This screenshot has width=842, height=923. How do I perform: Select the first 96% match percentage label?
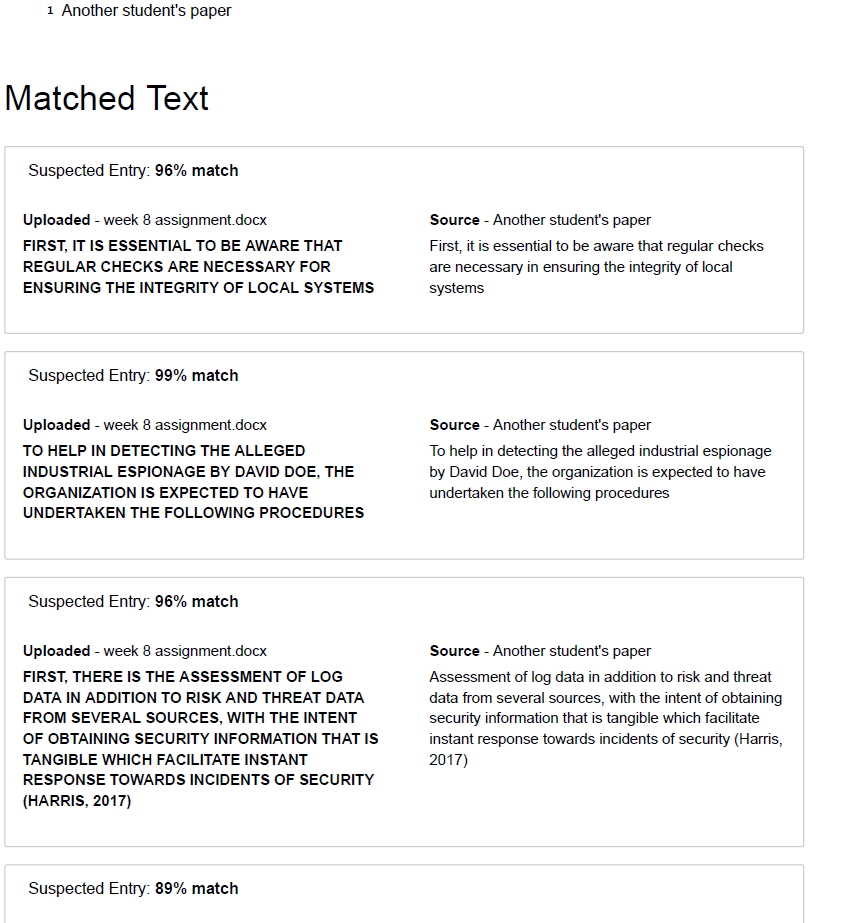197,171
